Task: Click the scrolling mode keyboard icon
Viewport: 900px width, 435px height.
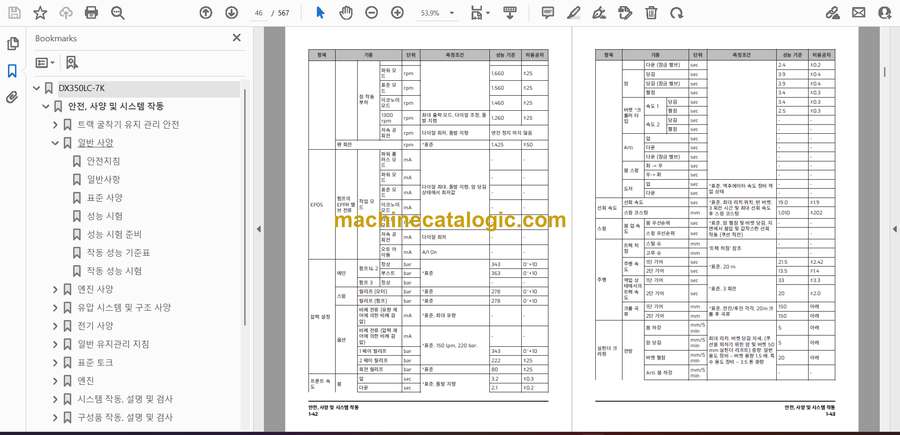Action: click(x=510, y=13)
